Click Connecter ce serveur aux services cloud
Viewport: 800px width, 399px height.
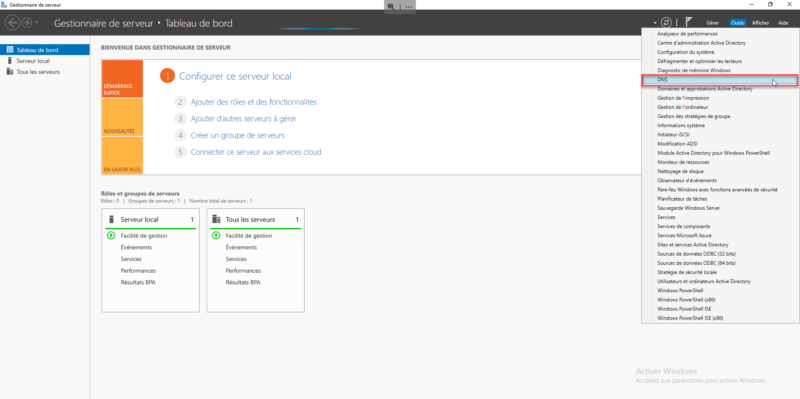(256, 152)
